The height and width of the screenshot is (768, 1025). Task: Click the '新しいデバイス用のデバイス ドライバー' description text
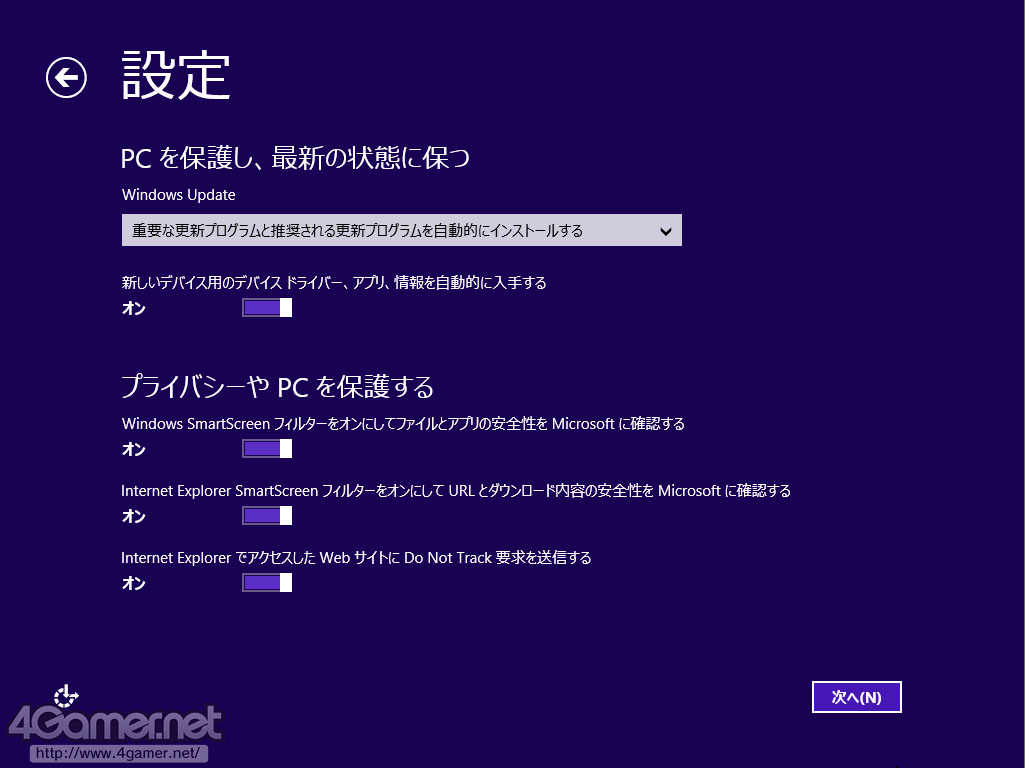[x=333, y=282]
